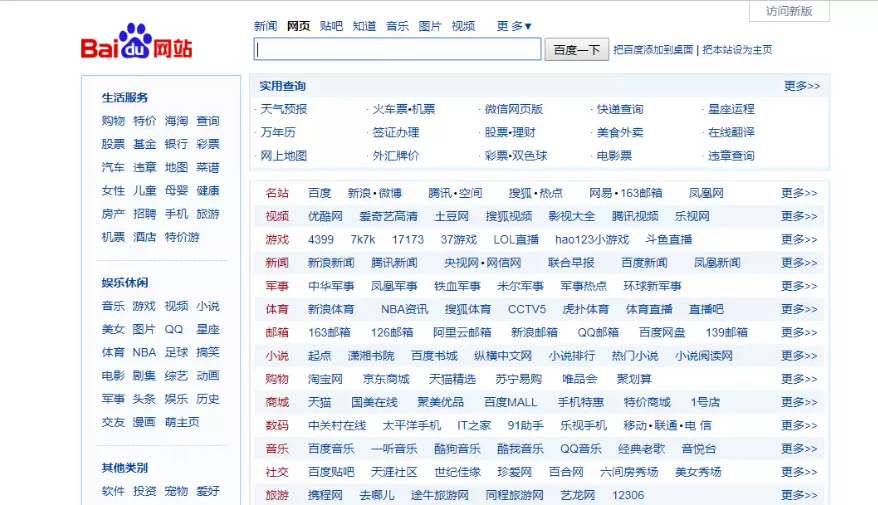This screenshot has width=878, height=505.
Task: Open 微信网页版 link
Action: click(x=513, y=109)
